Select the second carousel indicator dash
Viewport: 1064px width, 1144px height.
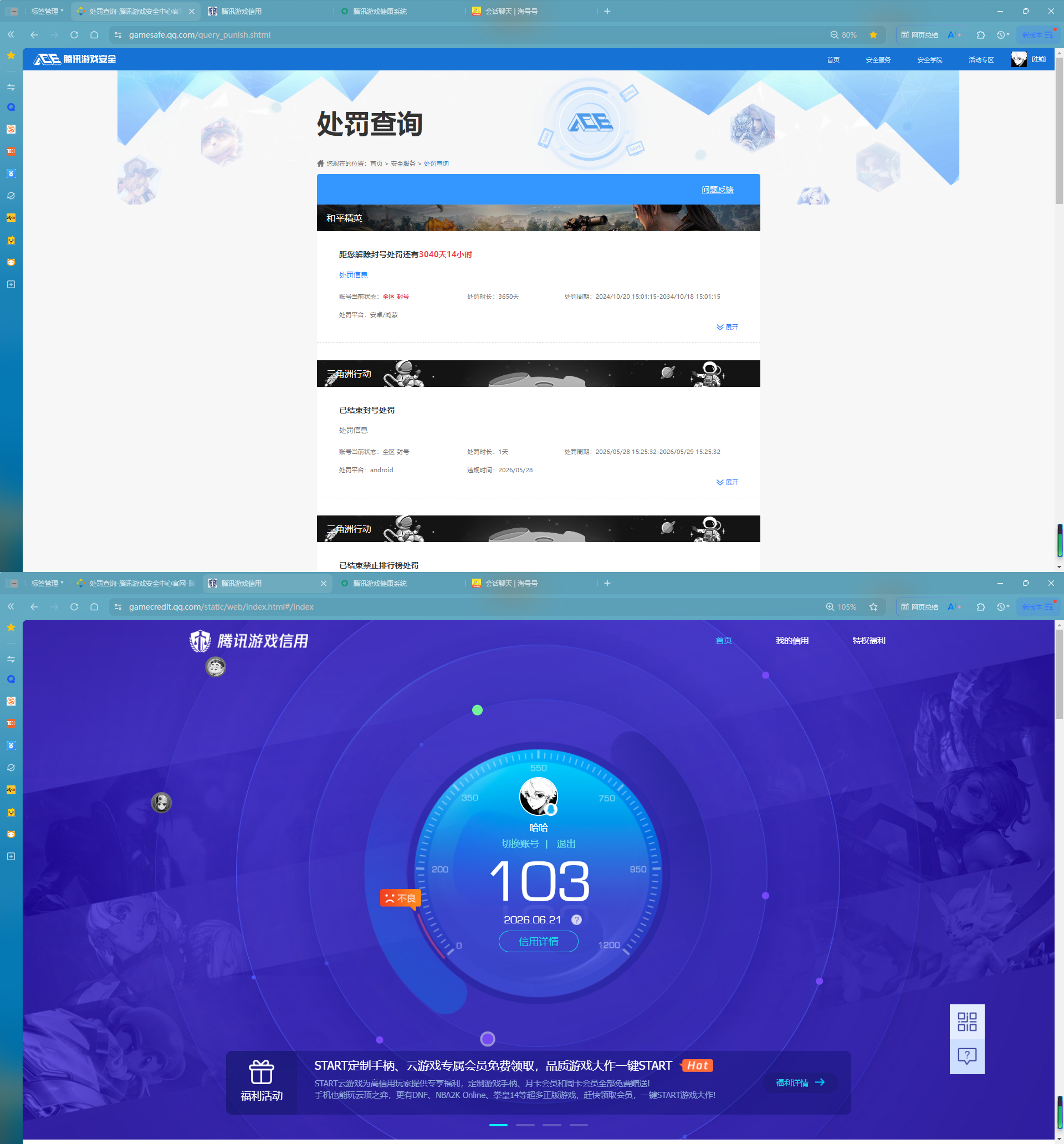click(x=525, y=1125)
